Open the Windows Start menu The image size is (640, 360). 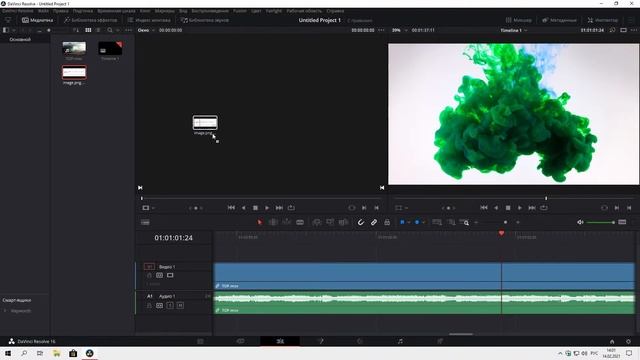click(8, 353)
